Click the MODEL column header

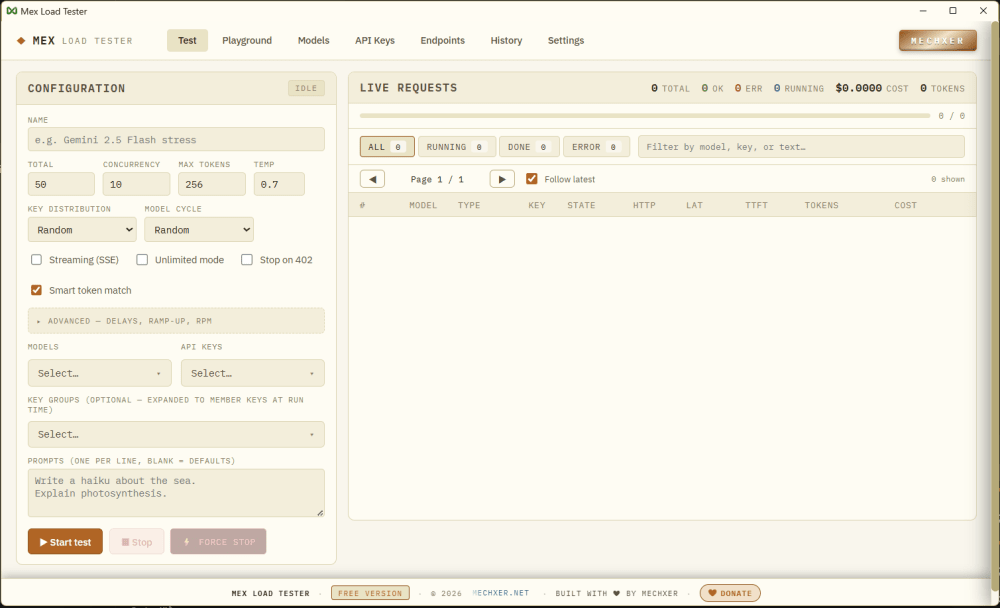[x=423, y=205]
